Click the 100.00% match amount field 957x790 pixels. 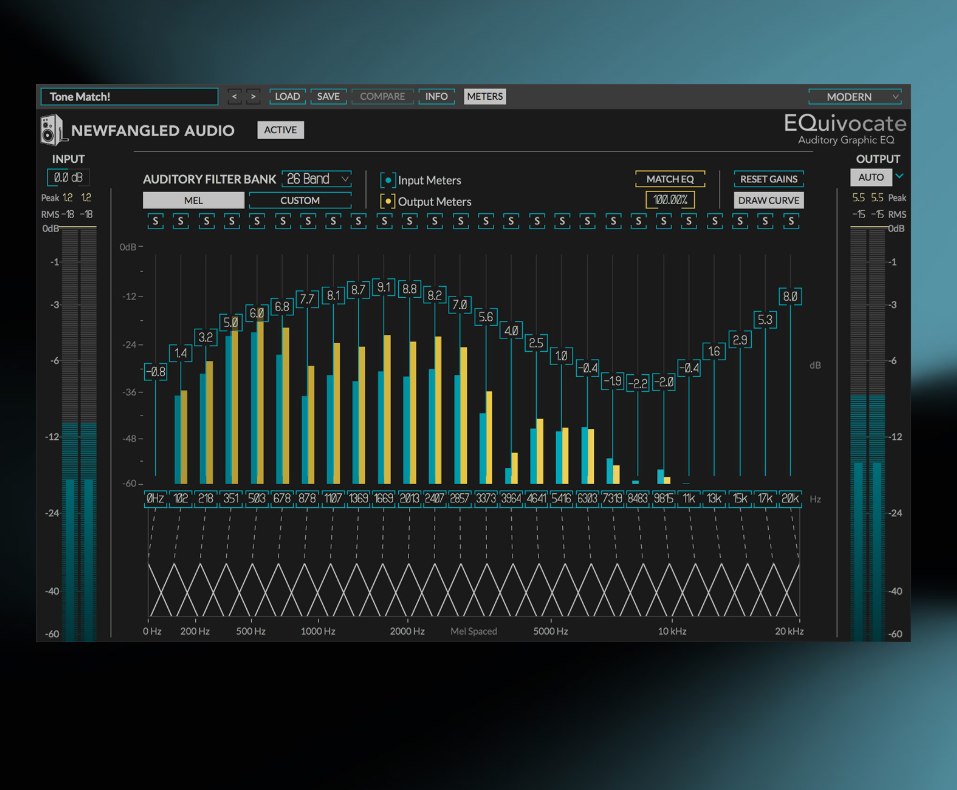[670, 200]
